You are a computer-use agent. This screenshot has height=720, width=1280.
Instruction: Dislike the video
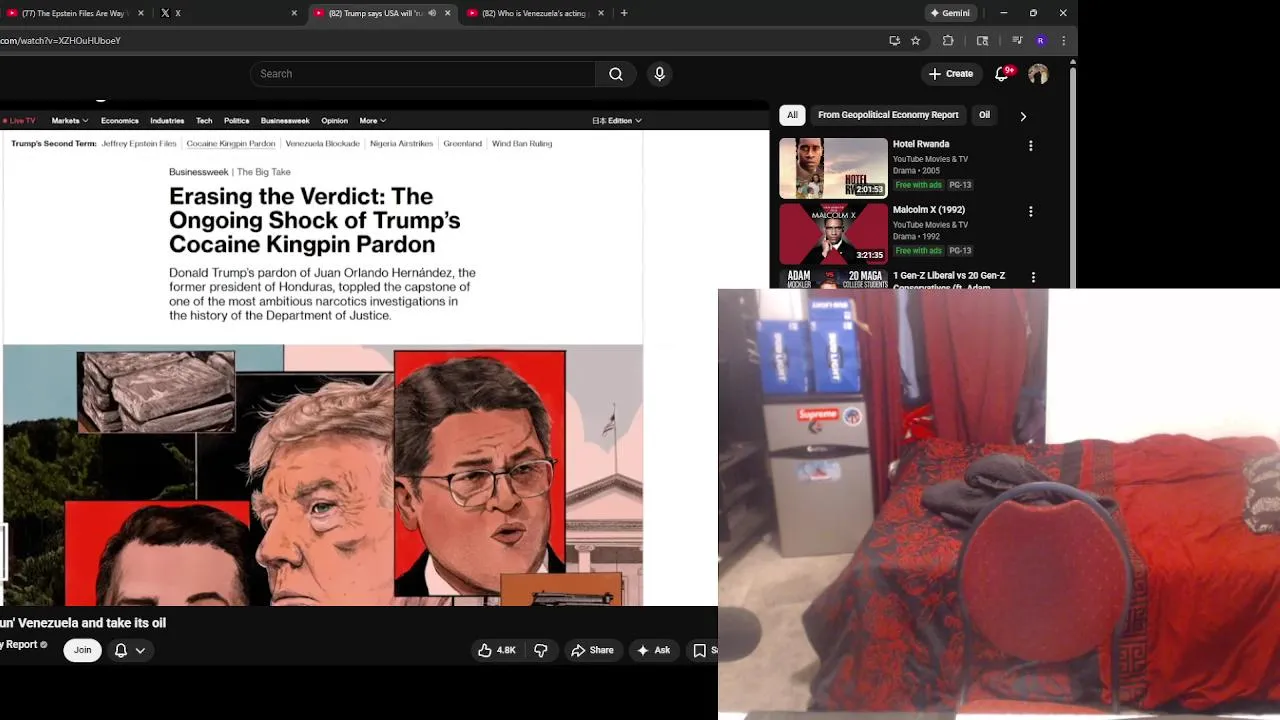pyautogui.click(x=541, y=650)
